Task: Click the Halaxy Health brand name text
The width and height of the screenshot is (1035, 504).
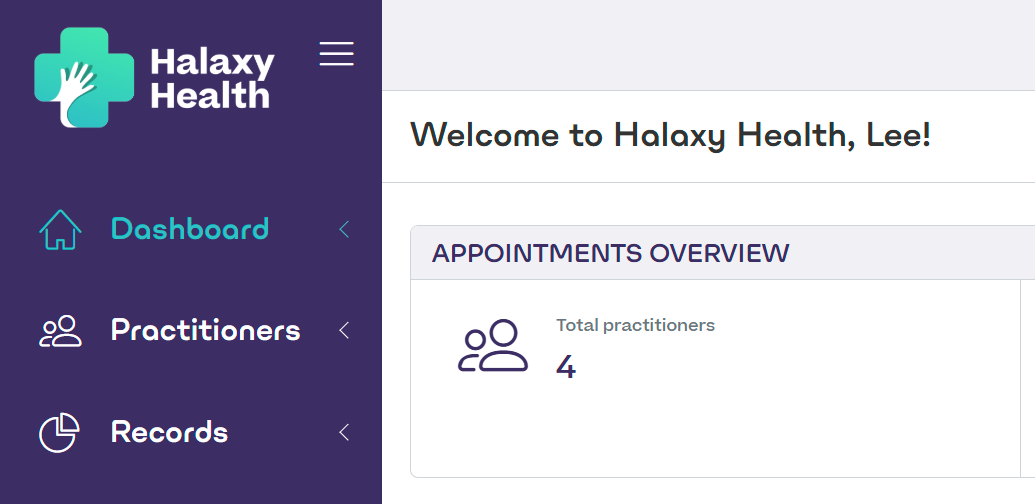Action: point(212,78)
